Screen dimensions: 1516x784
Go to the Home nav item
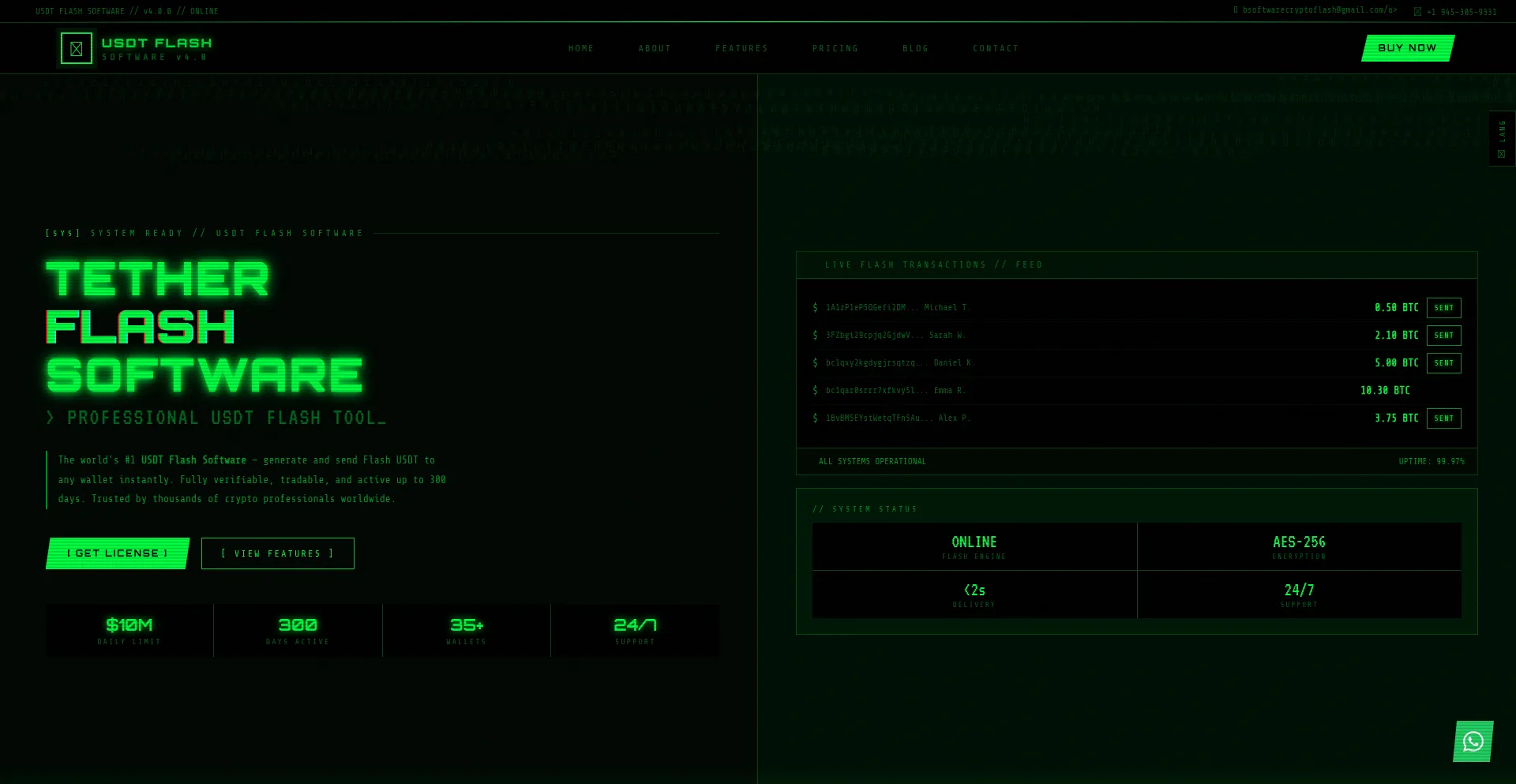point(581,48)
